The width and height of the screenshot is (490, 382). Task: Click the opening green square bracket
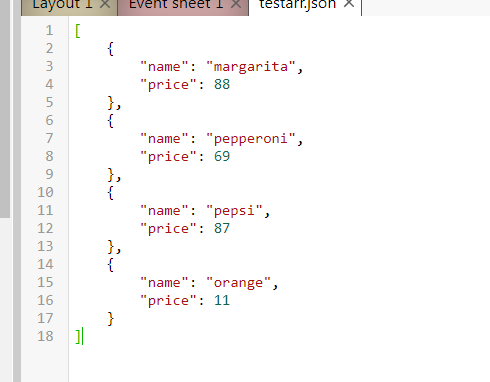point(78,31)
